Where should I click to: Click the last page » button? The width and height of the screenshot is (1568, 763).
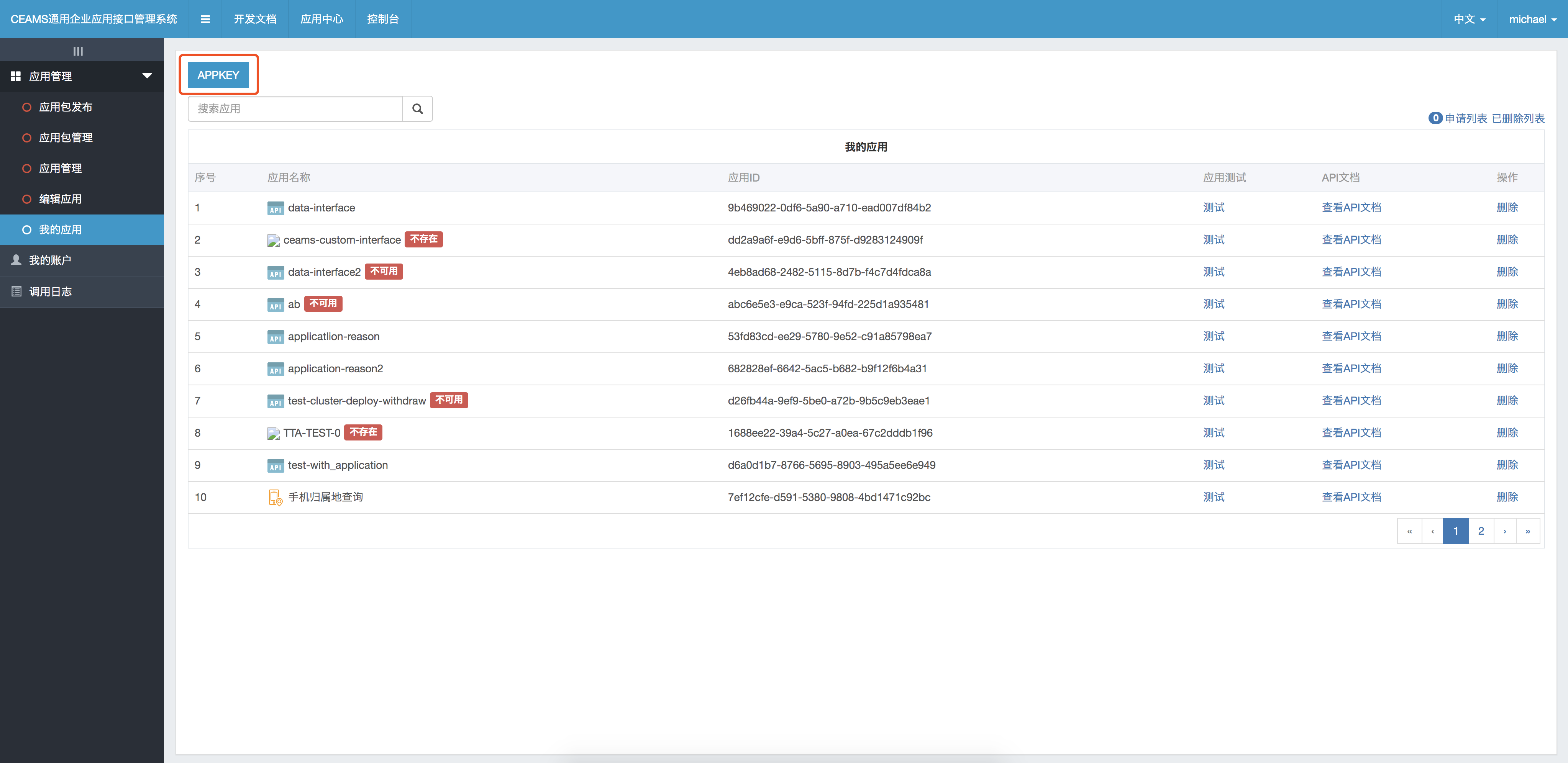point(1528,530)
